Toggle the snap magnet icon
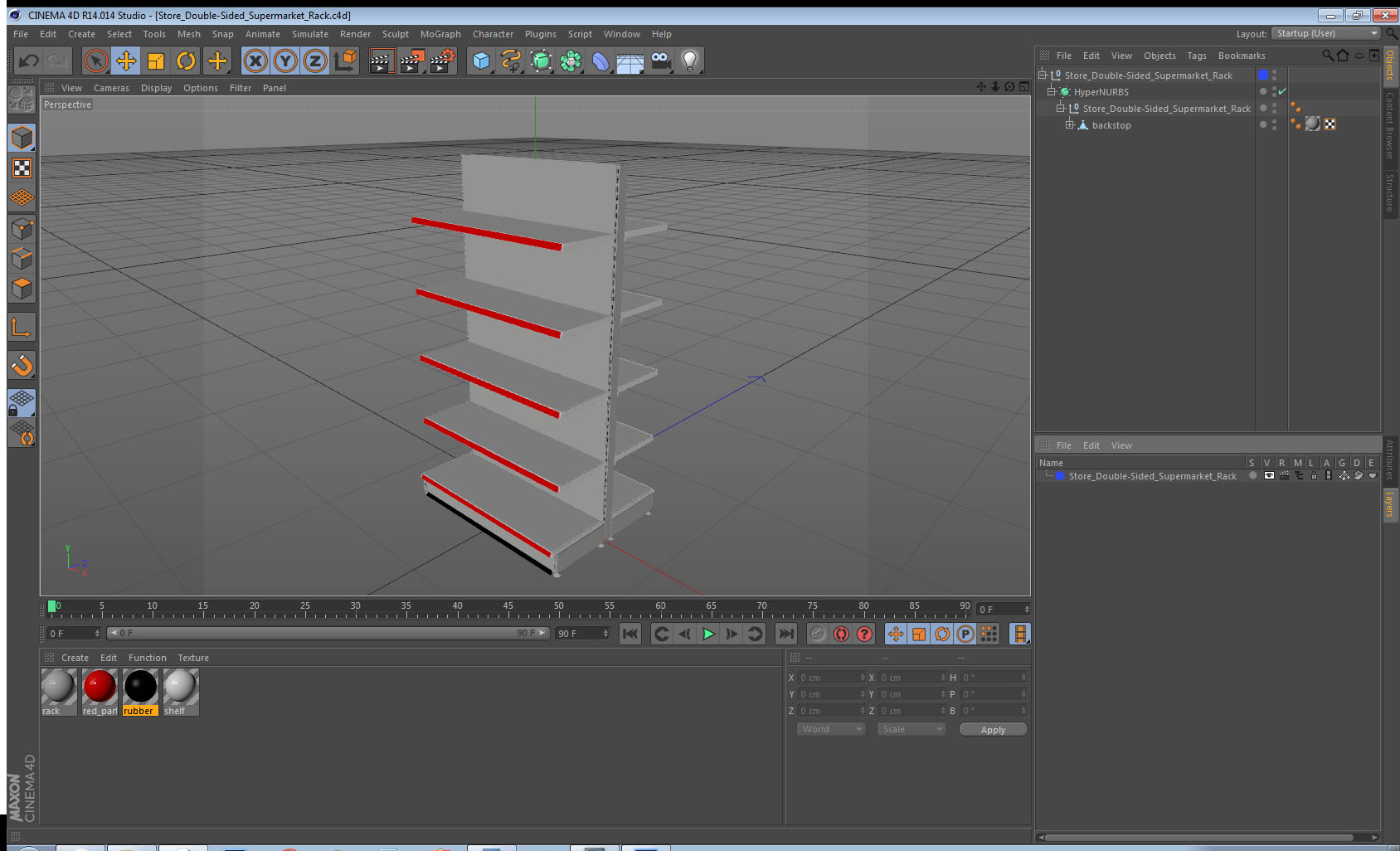The height and width of the screenshot is (851, 1400). tap(22, 365)
